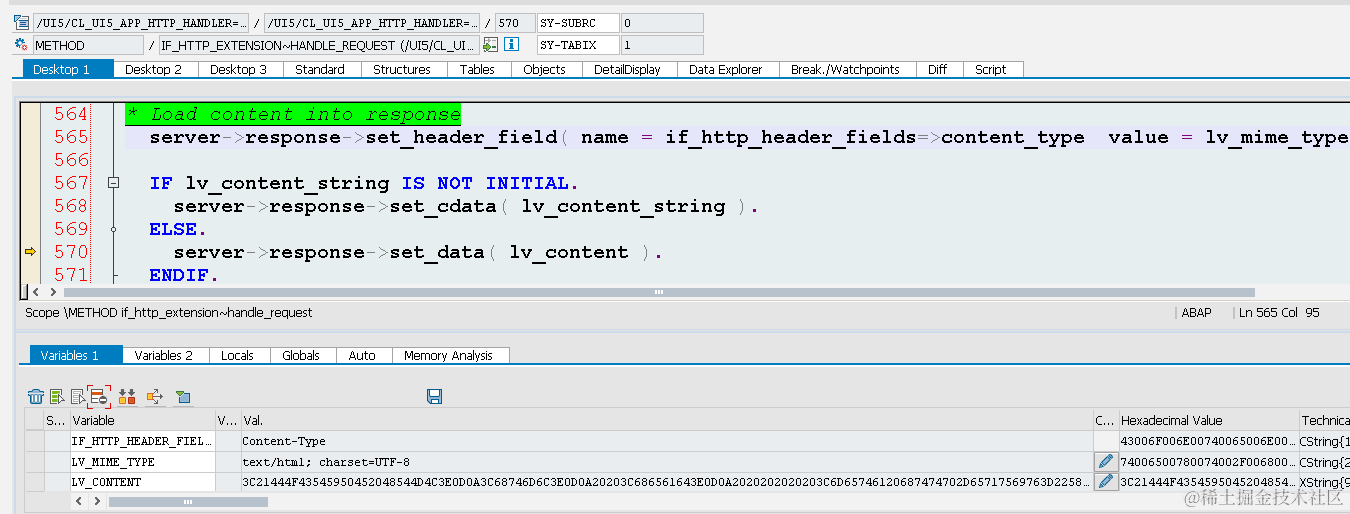Click the remove row icon with red dashed border

click(98, 397)
